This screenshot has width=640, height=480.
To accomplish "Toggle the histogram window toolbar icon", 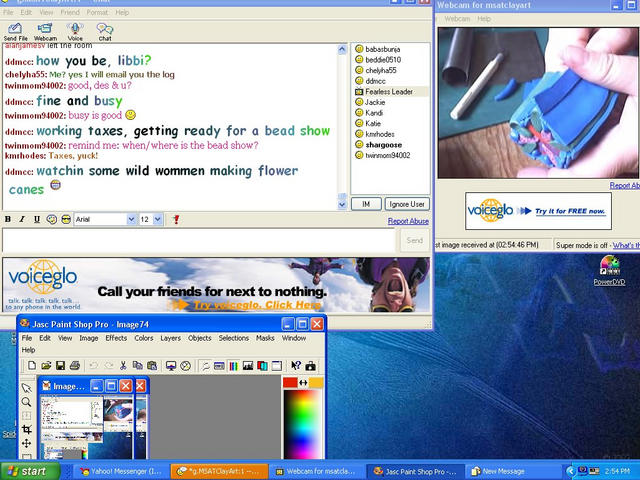I will point(248,366).
